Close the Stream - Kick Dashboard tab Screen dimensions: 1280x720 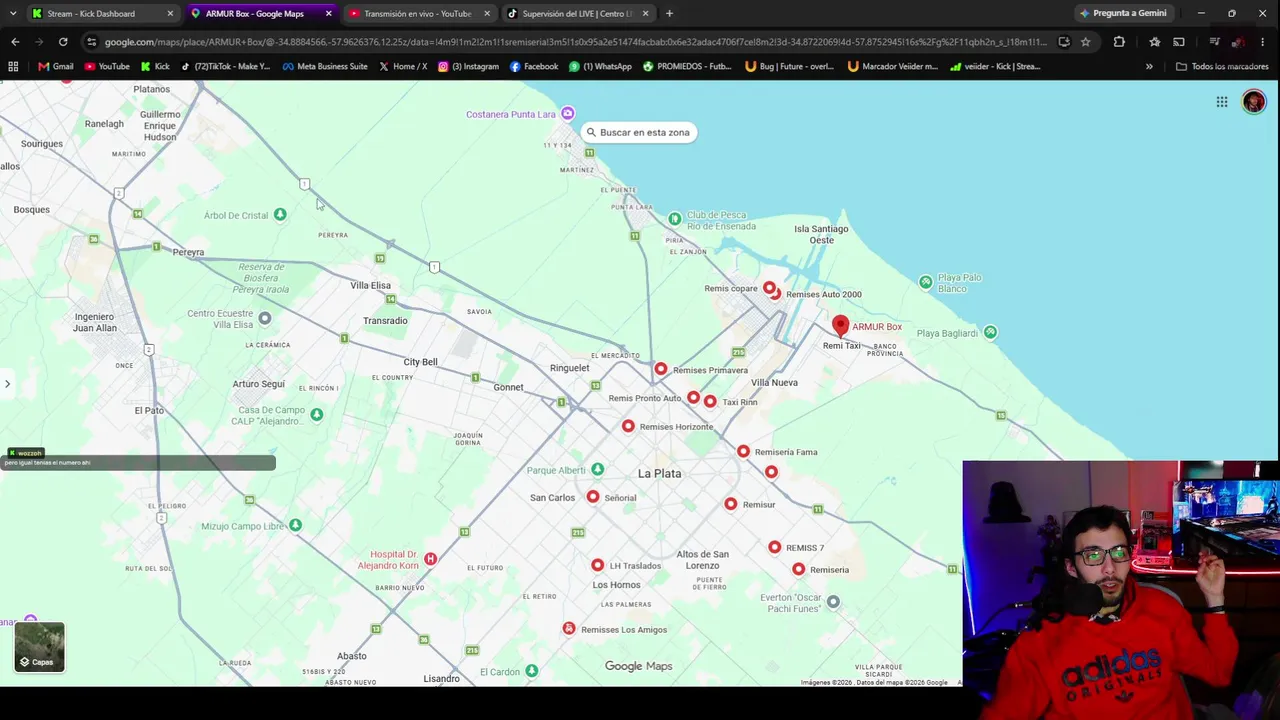click(x=170, y=14)
